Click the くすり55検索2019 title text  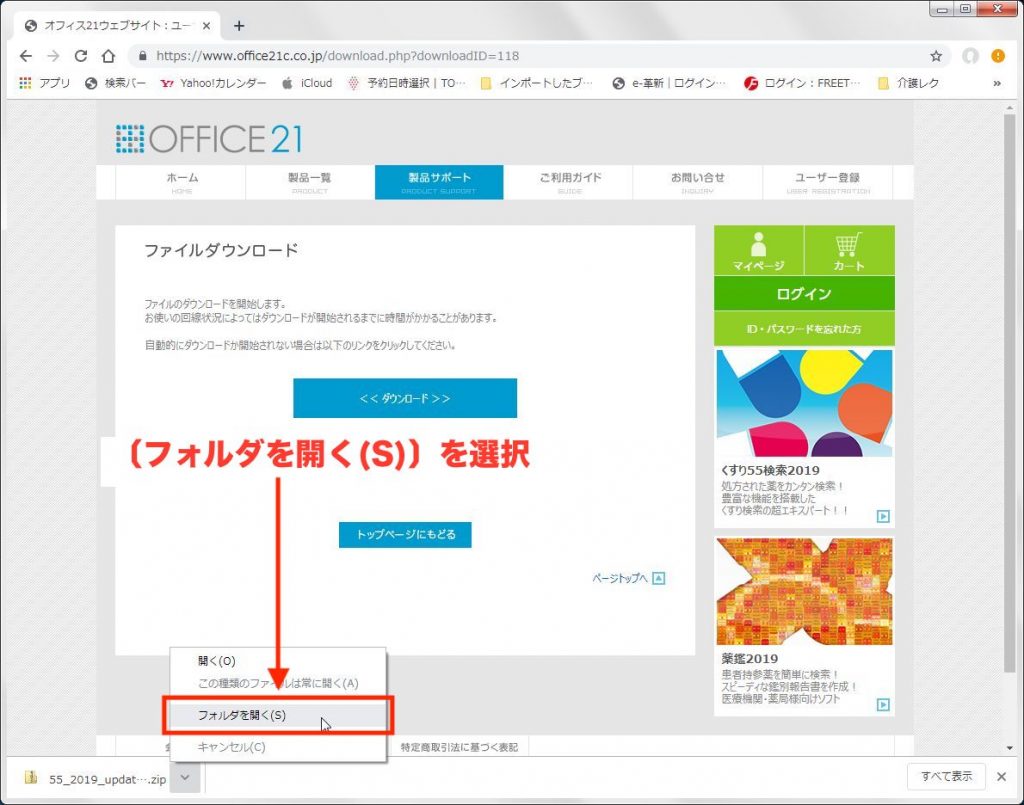point(770,471)
